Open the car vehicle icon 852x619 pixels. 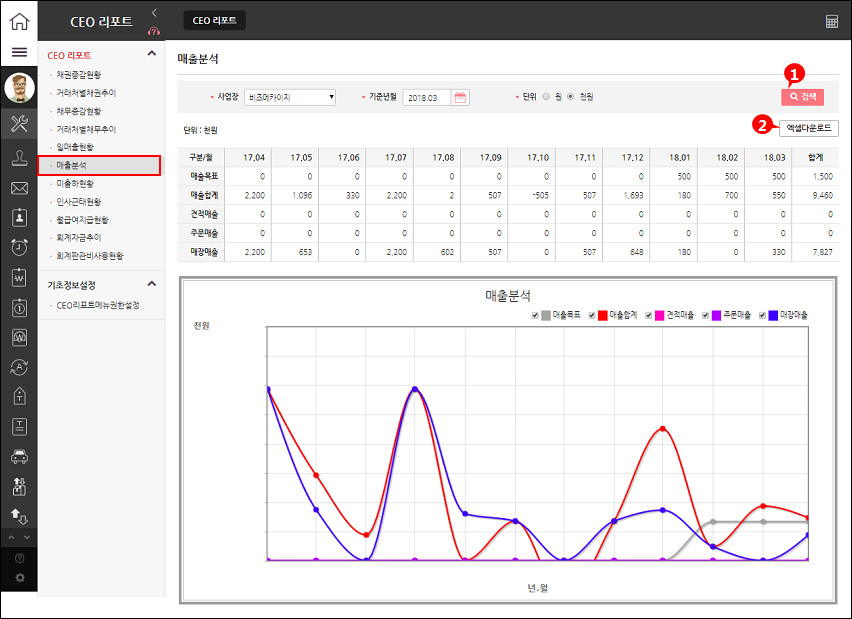[19, 457]
